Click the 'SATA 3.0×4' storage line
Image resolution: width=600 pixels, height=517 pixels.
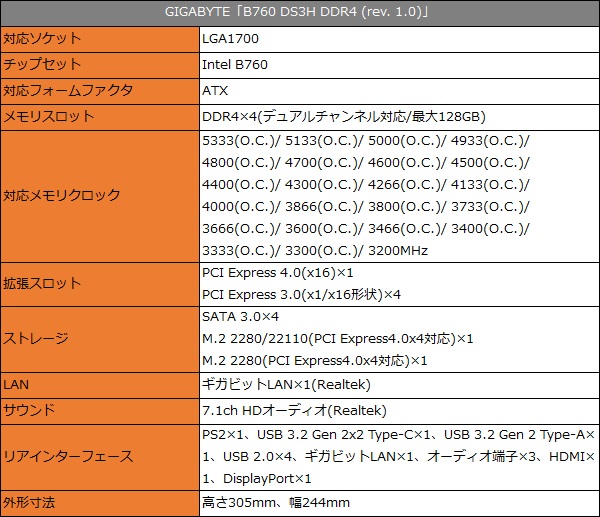(240, 317)
